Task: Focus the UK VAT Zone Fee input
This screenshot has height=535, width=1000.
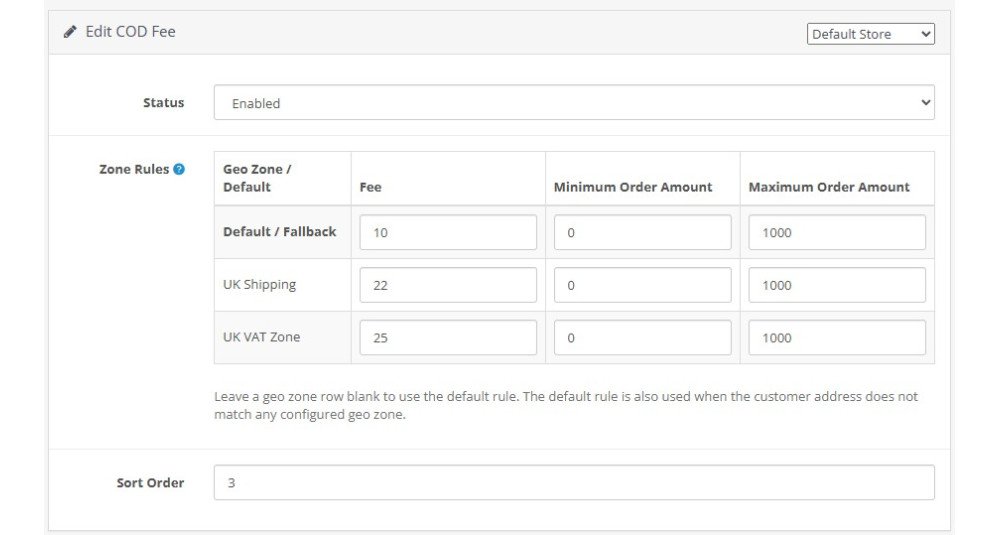Action: (x=448, y=338)
